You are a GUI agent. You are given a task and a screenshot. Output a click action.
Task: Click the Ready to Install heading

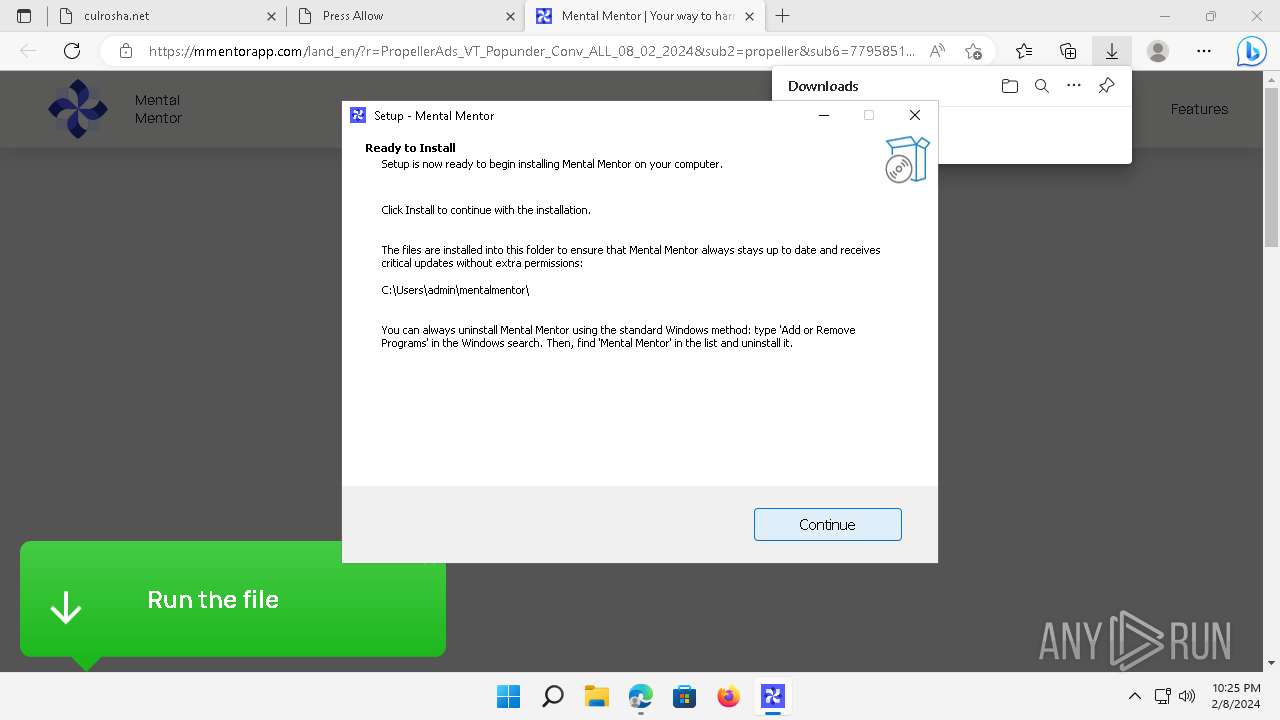(410, 148)
